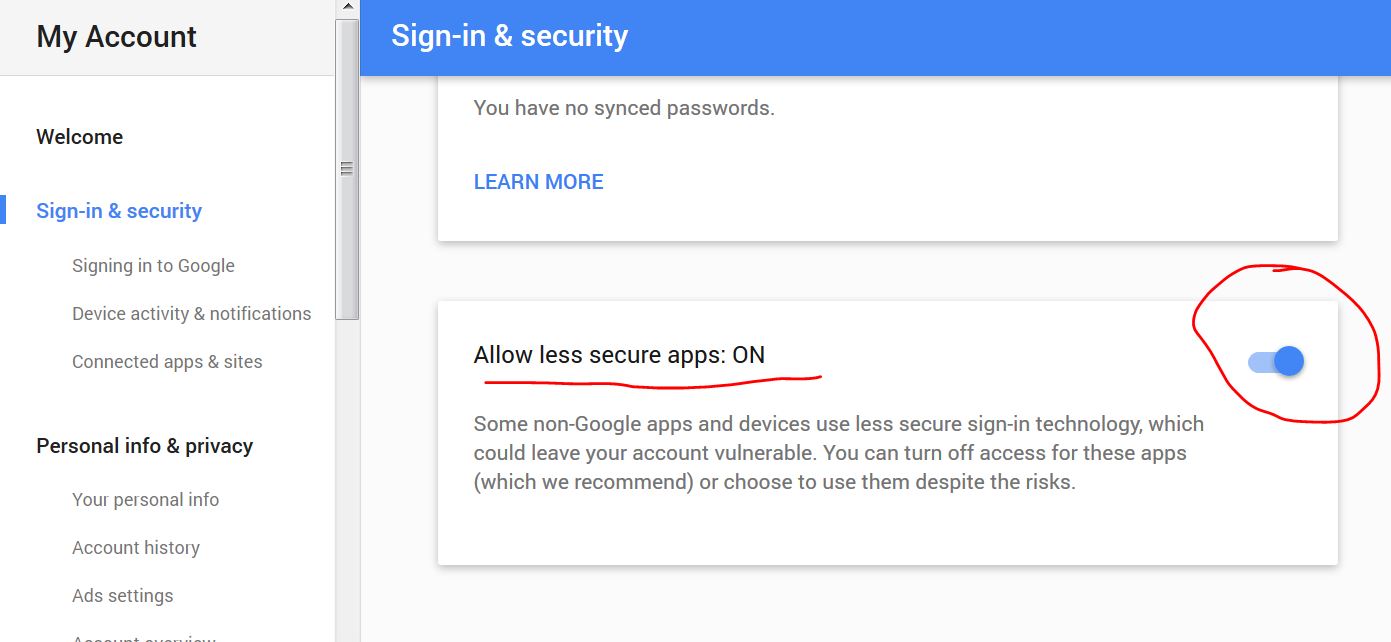Click the 'You have no synced passwords' text
The image size is (1391, 642).
tap(624, 108)
